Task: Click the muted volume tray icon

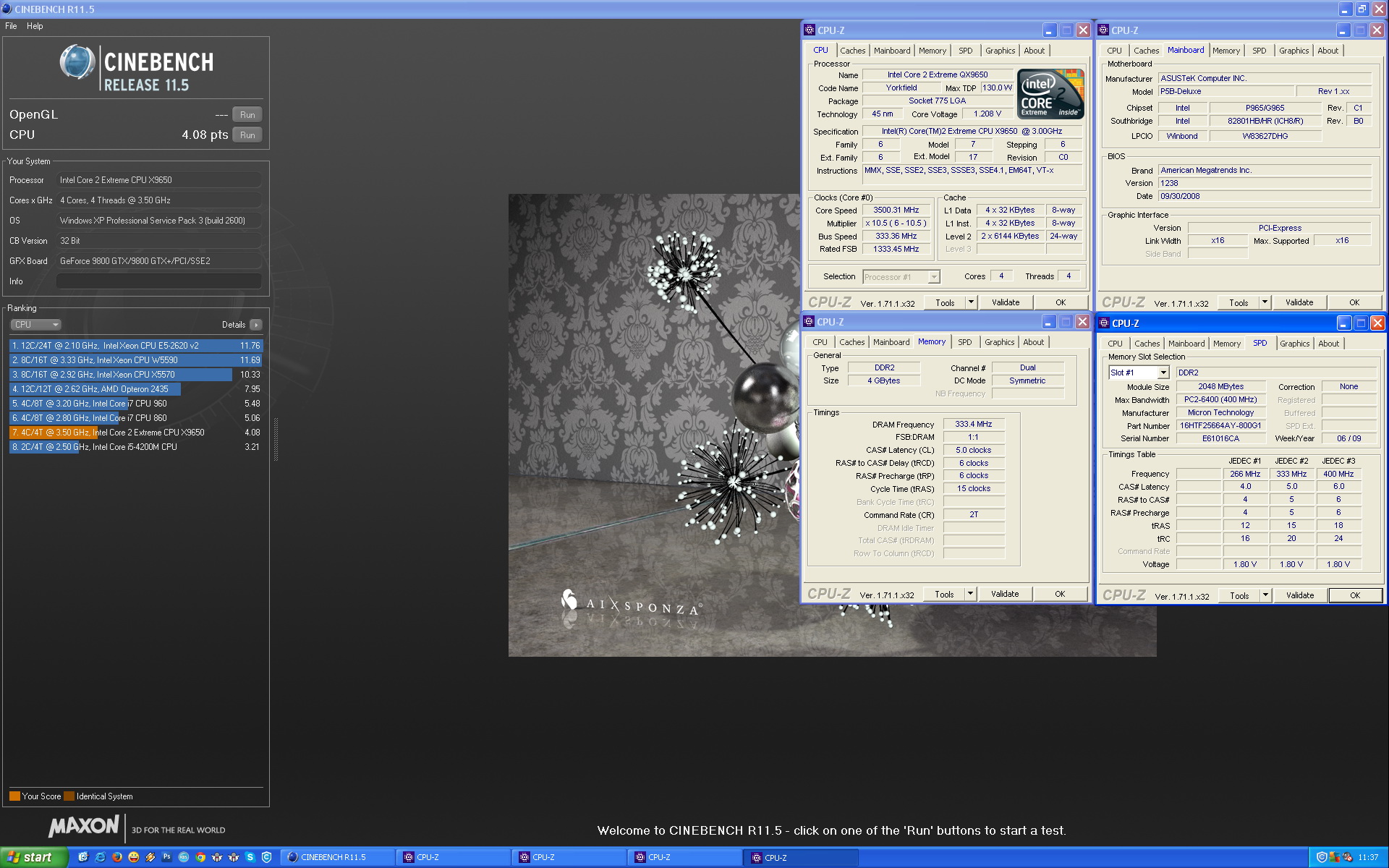Action: click(x=1347, y=857)
